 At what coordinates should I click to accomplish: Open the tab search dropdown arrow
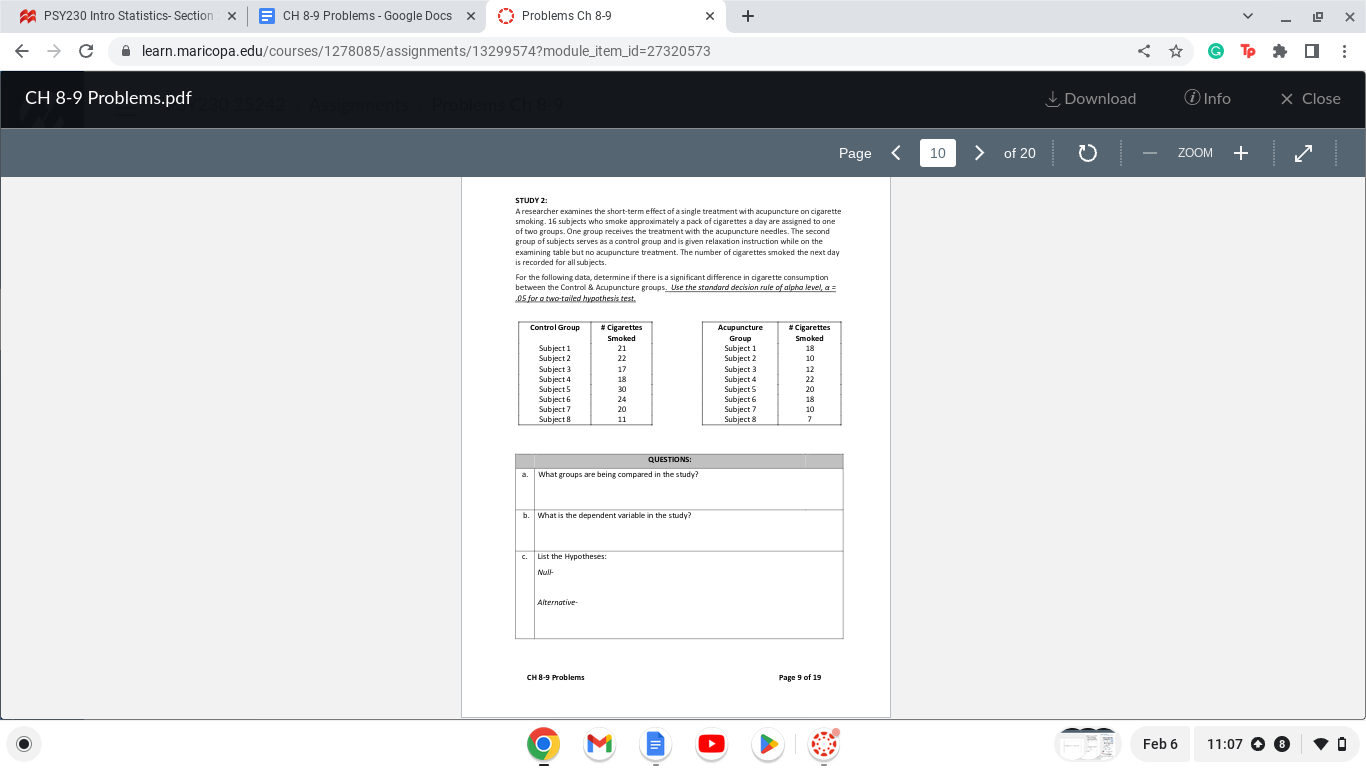[x=1247, y=16]
